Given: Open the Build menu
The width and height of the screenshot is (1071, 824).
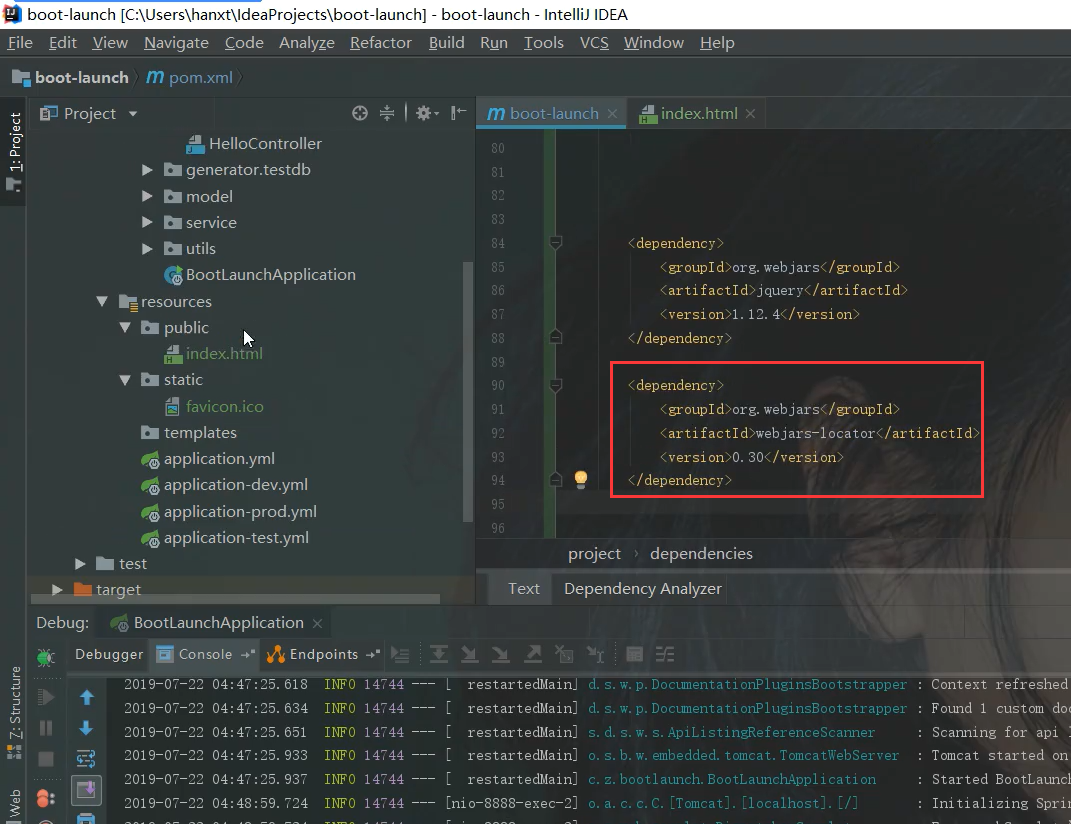Looking at the screenshot, I should [446, 42].
